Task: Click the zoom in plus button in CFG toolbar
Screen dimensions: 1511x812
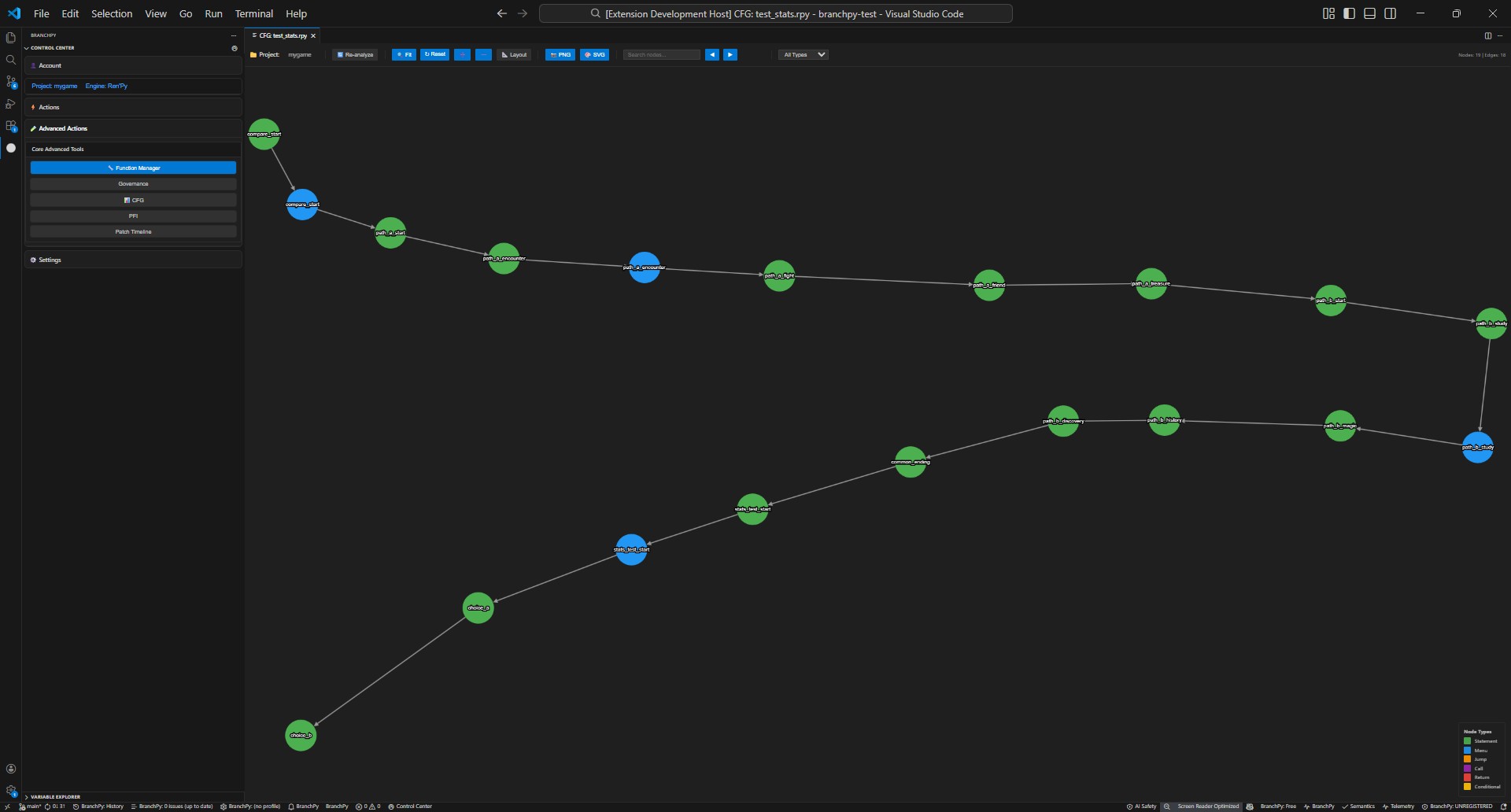Action: [463, 55]
